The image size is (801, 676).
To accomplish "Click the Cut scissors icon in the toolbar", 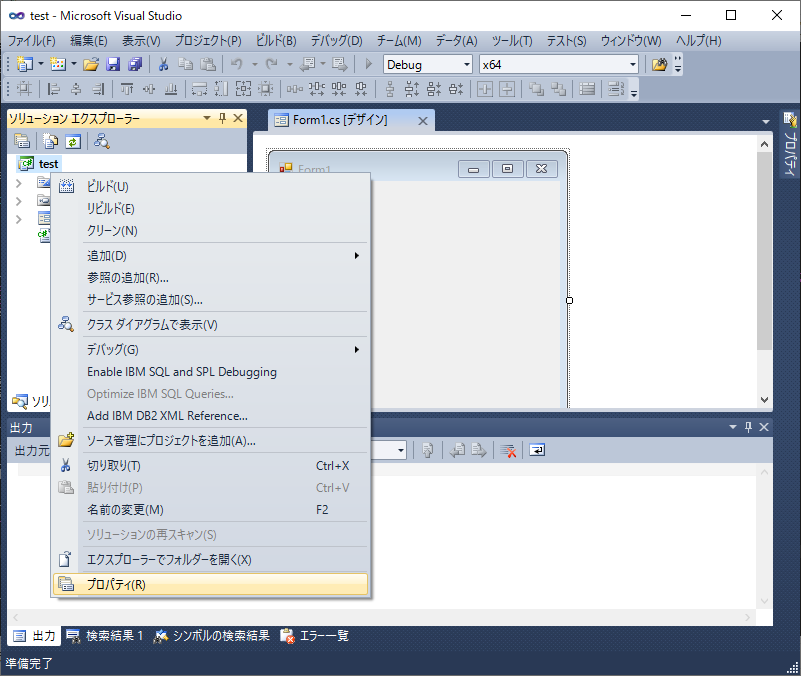I will pos(163,64).
